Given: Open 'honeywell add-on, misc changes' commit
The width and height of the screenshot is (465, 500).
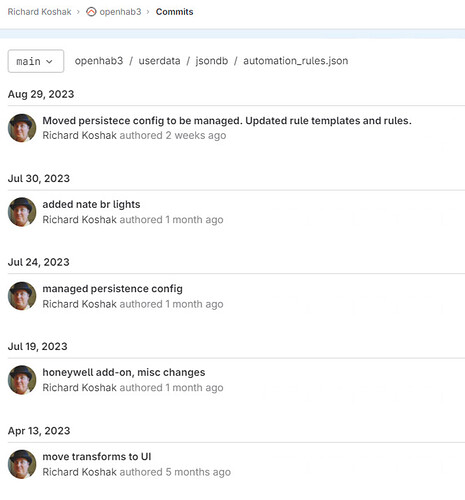Looking at the screenshot, I should coord(124,372).
